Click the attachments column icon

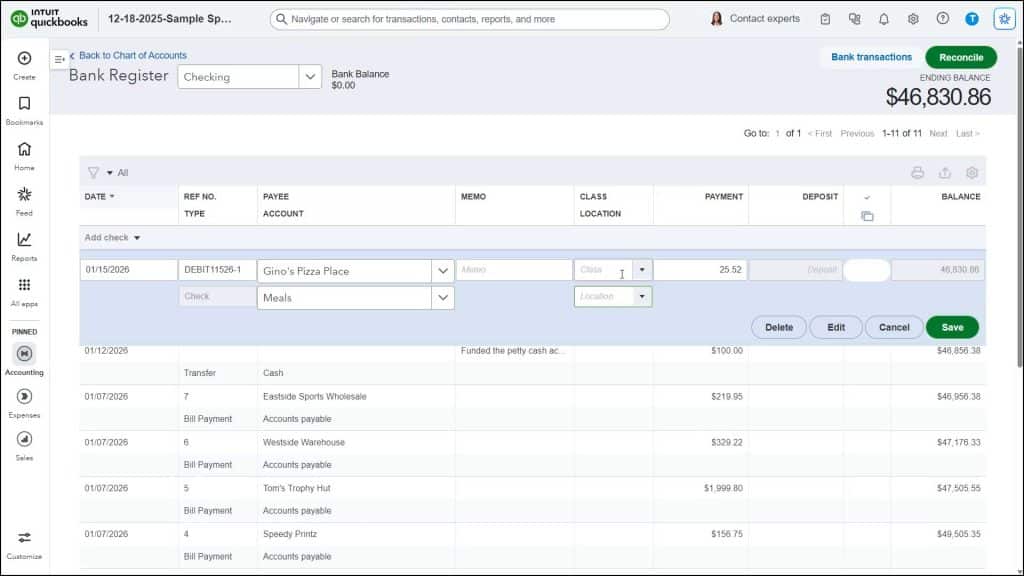(867, 216)
